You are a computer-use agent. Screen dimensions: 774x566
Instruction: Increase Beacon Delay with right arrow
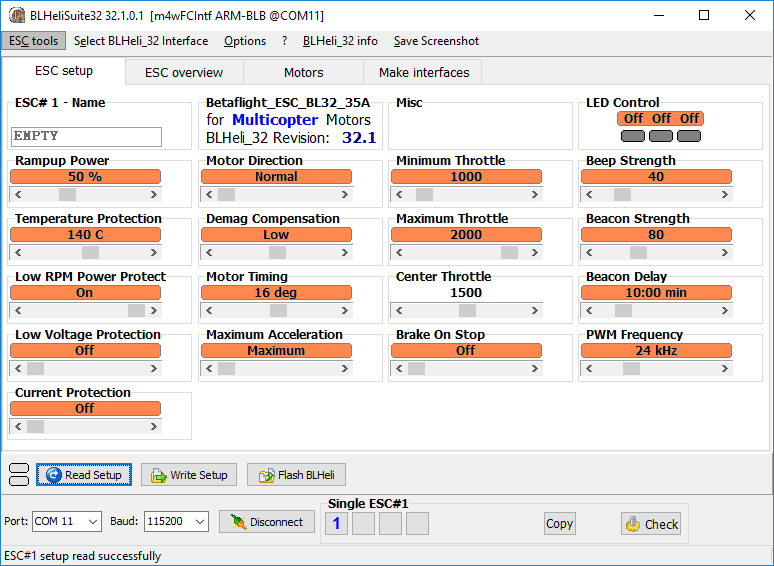click(725, 310)
